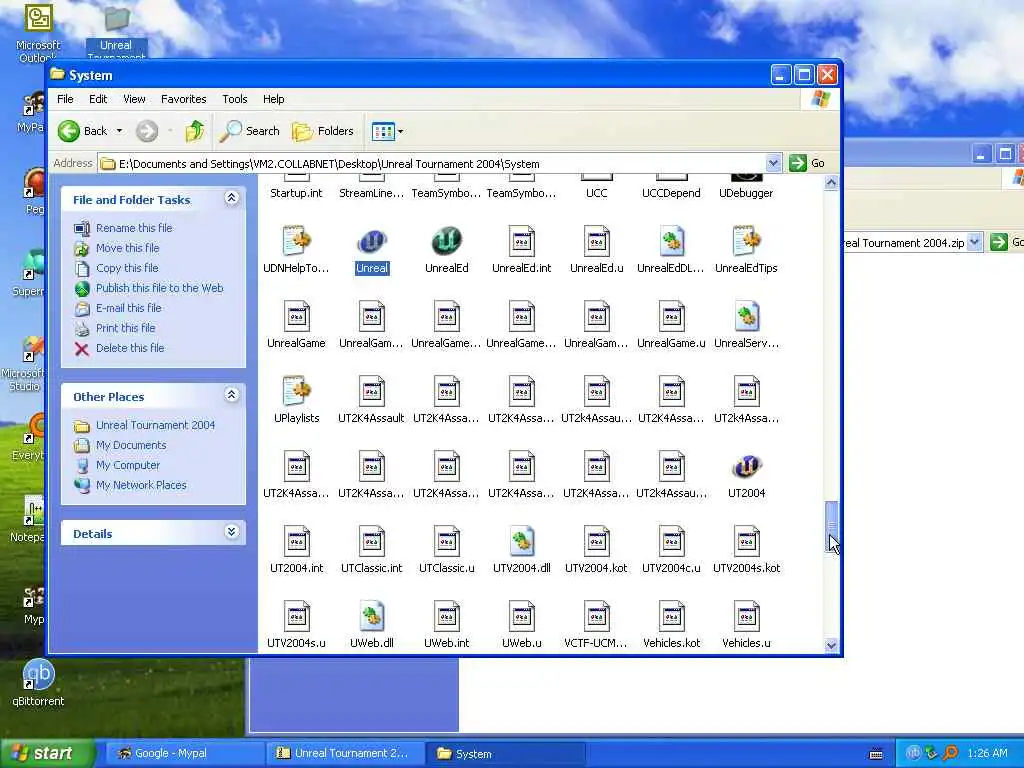This screenshot has width=1024, height=768.
Task: Select the qBittorrent desktop shortcut
Action: tap(38, 684)
